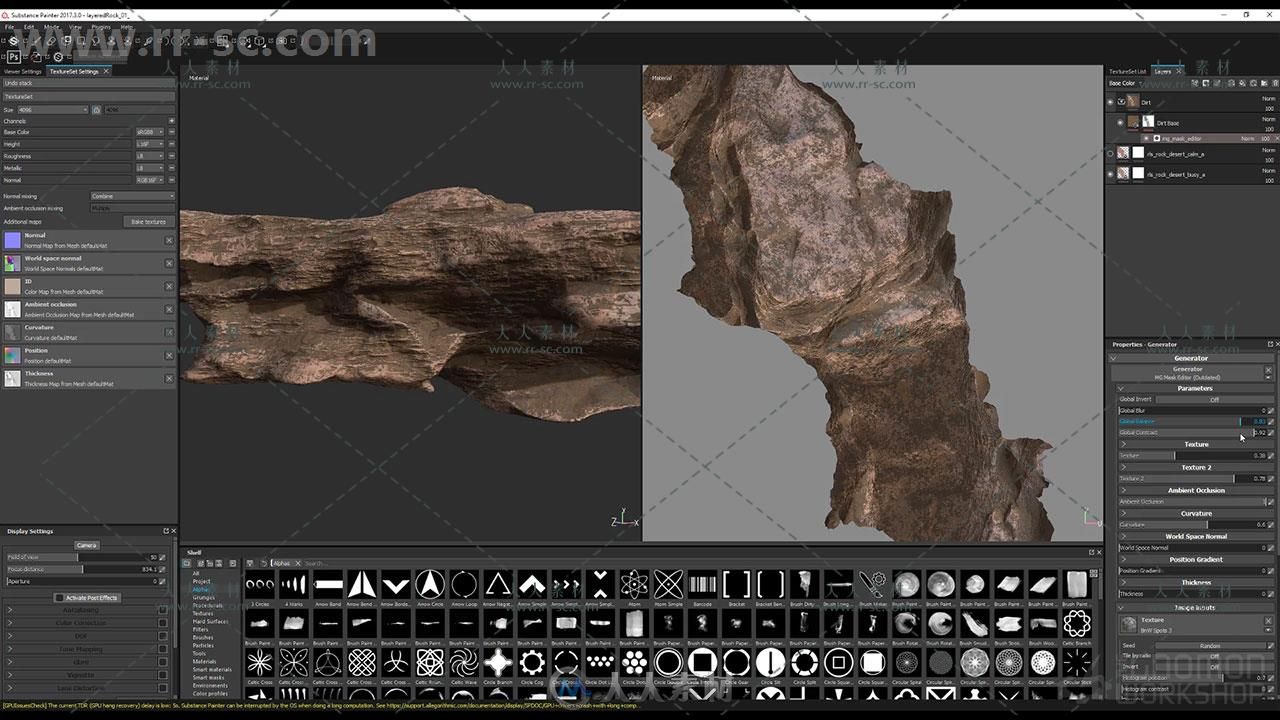Select the 3 Circles alpha thumbnail

(x=259, y=583)
